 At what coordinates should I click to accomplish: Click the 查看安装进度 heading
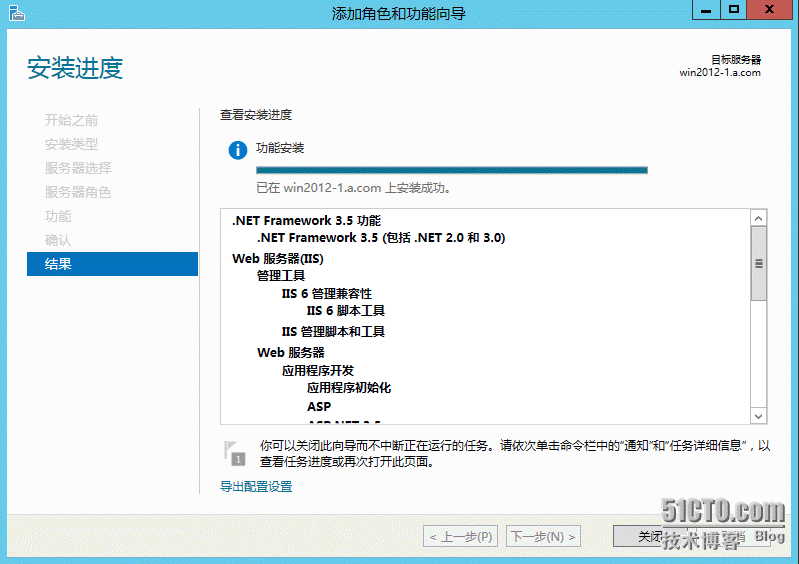(256, 115)
